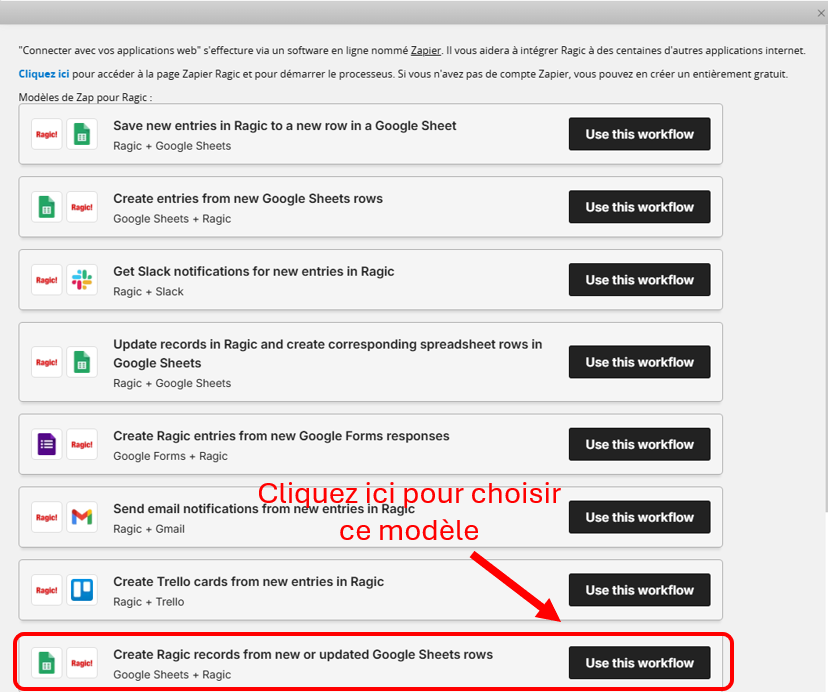This screenshot has height=692, width=828.
Task: Click Google Sheets icon in Create entries from new Google Sheets rows card
Action: pos(46,207)
